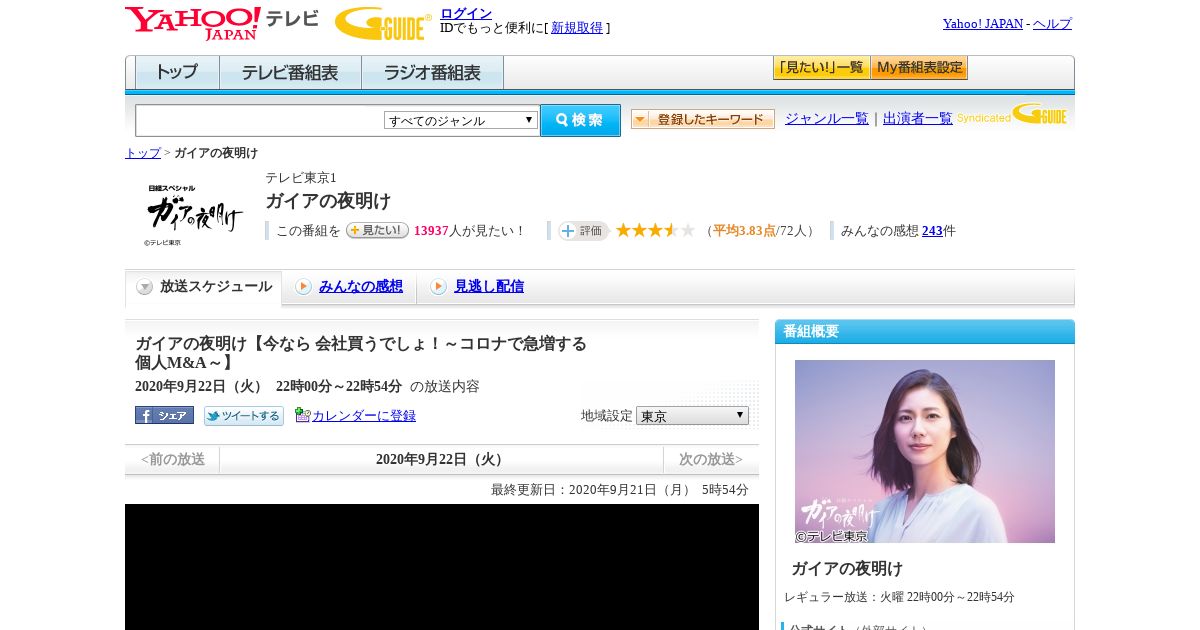Click the arrow icon on 放送スケジュール tab
Screen dimensions: 1200x630
coord(145,287)
